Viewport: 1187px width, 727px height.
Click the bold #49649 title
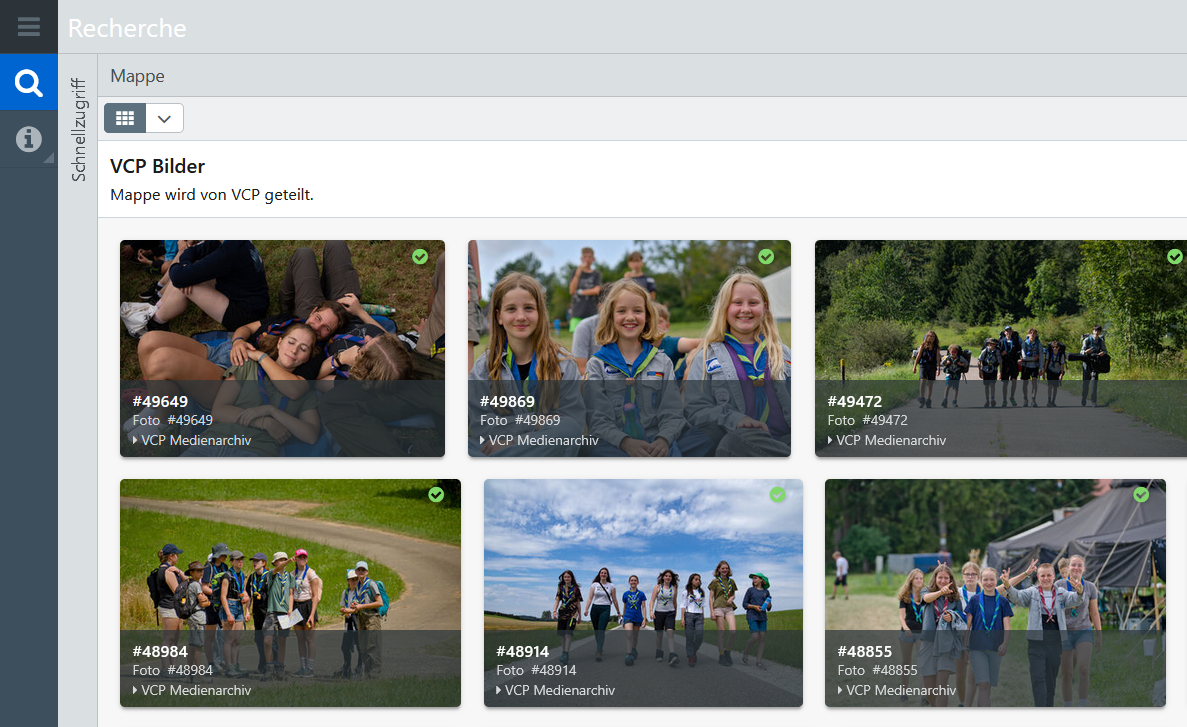[x=160, y=401]
